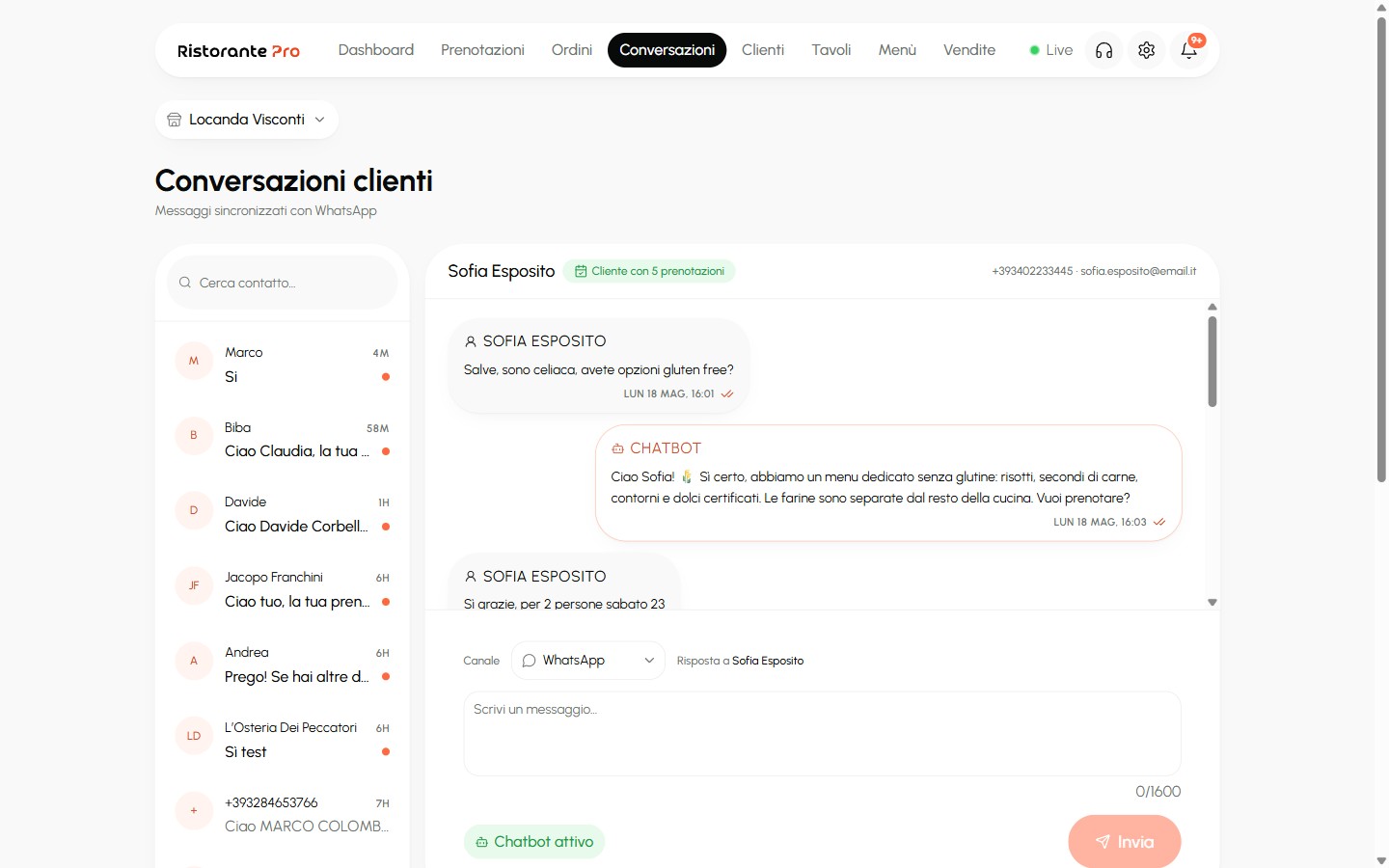Click chat scroll up arrow
Viewport: 1389px width, 868px height.
click(1212, 307)
